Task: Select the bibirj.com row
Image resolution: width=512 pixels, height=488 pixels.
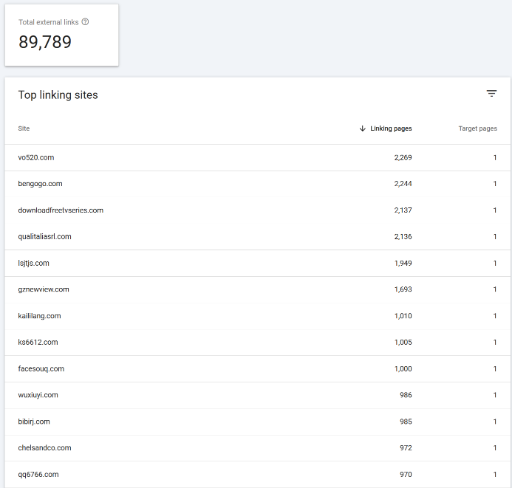Action: (x=257, y=421)
